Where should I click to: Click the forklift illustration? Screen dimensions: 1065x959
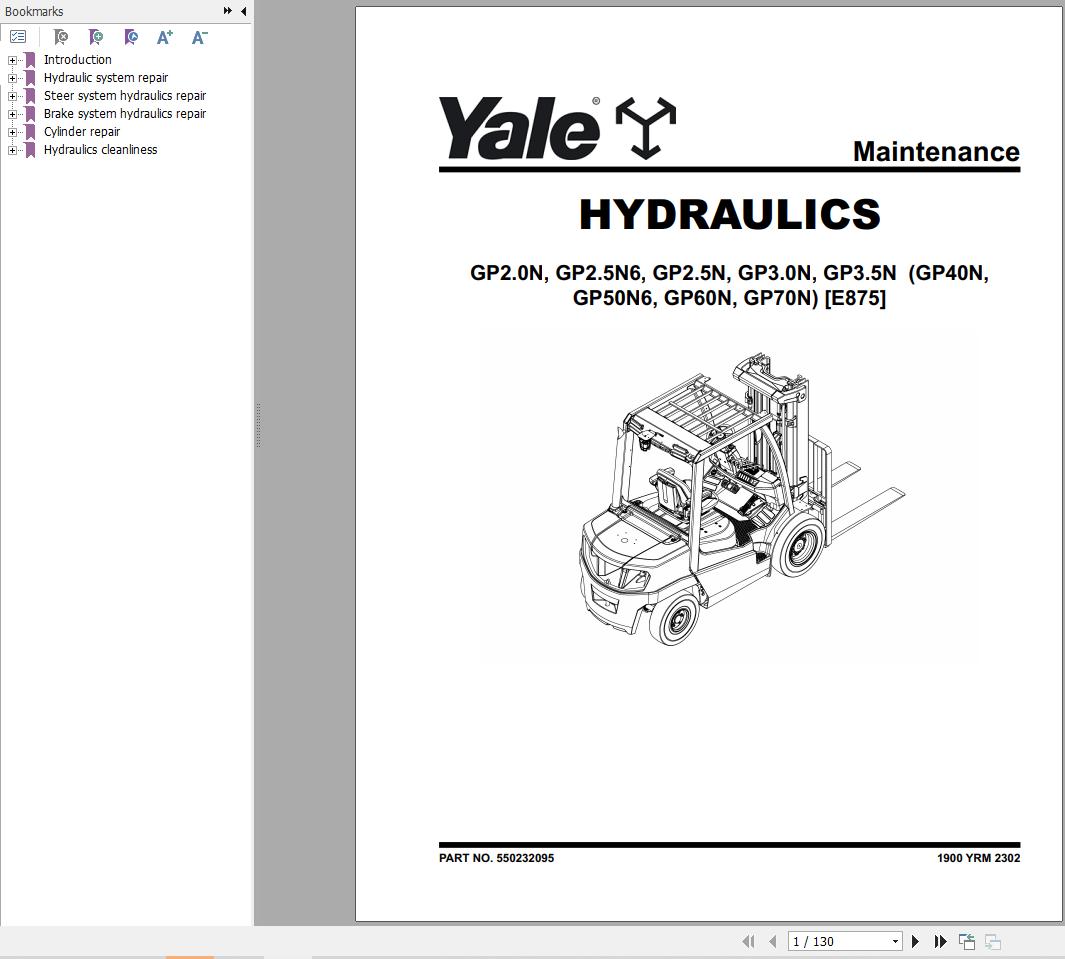coord(740,499)
